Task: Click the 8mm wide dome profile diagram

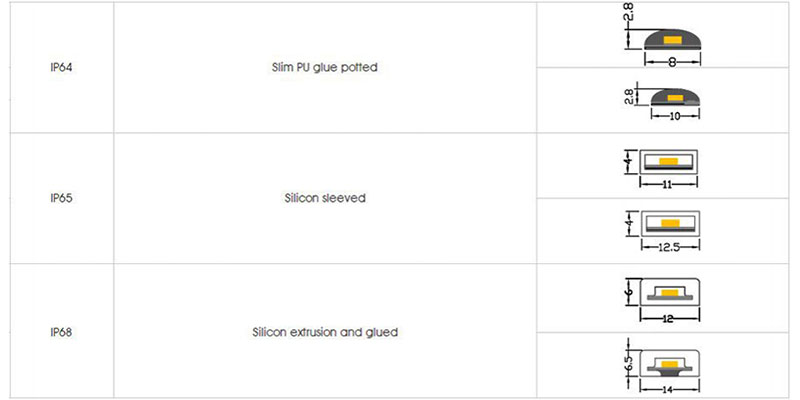Action: [663, 35]
